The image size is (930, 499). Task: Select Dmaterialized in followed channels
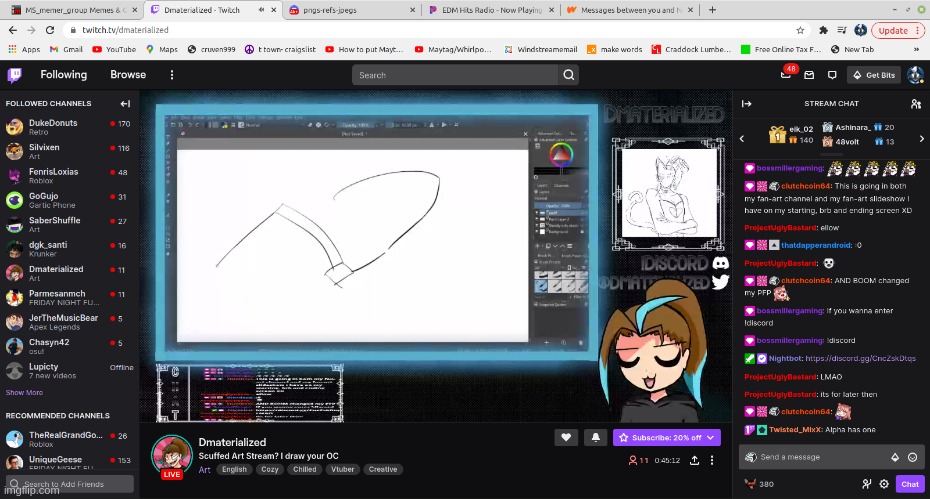(x=69, y=273)
